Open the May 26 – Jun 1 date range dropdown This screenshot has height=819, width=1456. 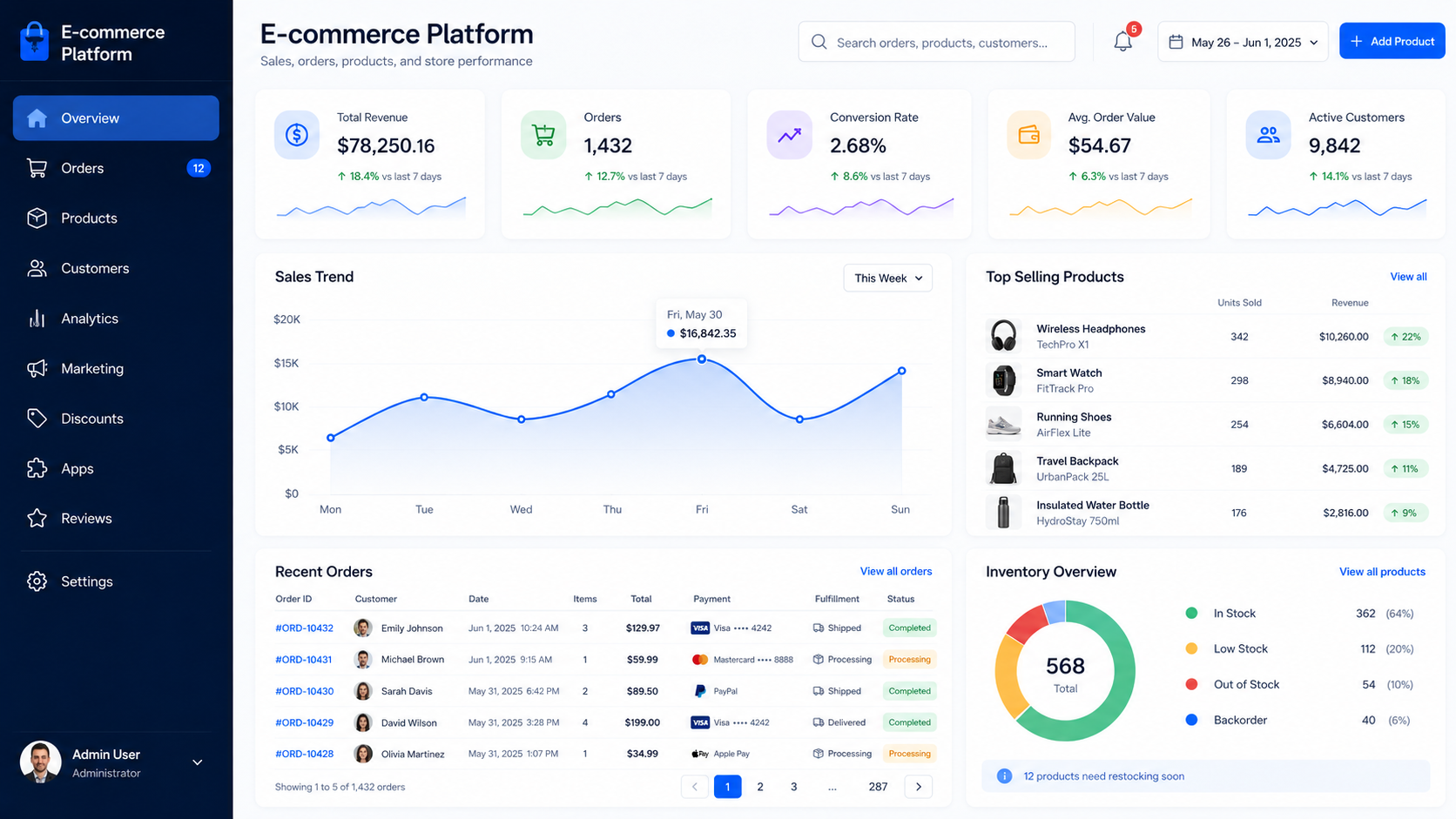(1243, 42)
